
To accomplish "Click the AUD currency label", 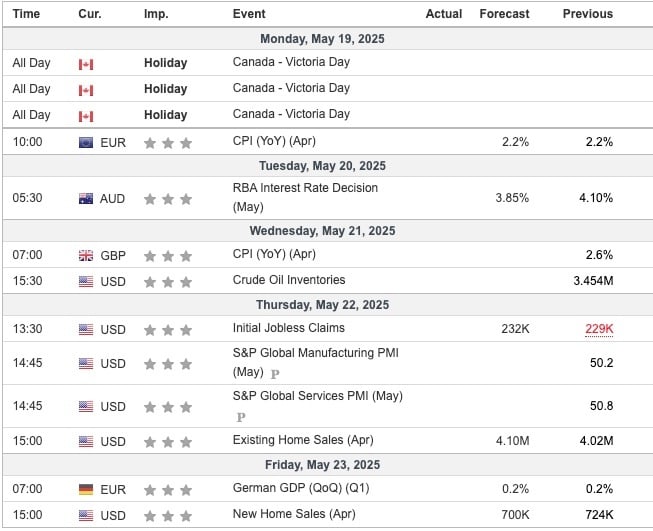I will coord(112,199).
